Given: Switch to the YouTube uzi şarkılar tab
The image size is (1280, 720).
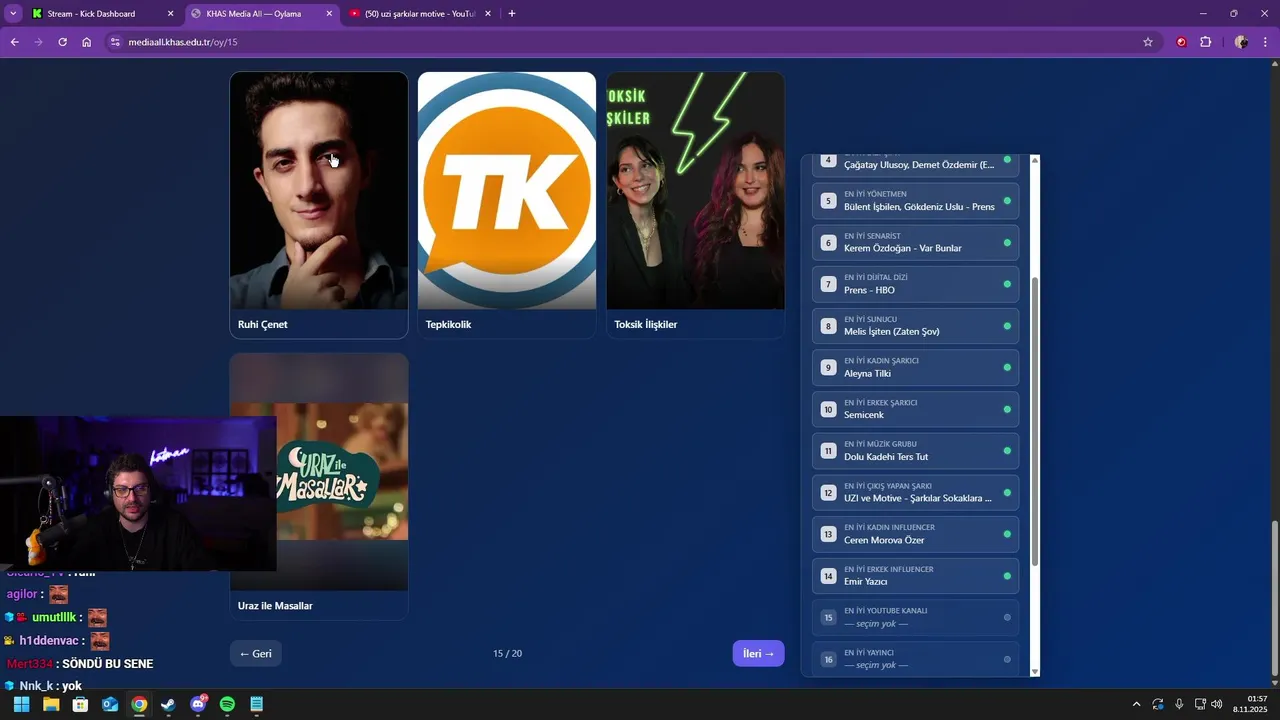Looking at the screenshot, I should pyautogui.click(x=421, y=14).
